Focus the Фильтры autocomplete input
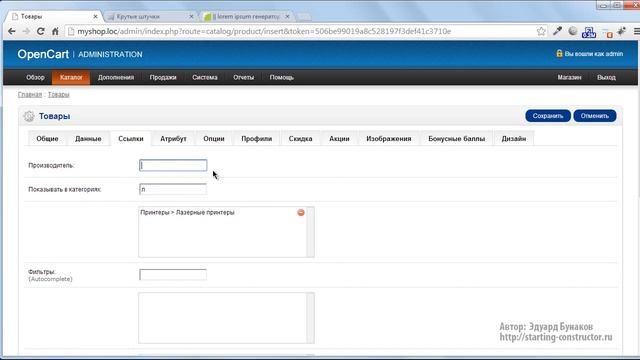Viewport: 640px width, 360px height. pos(173,275)
